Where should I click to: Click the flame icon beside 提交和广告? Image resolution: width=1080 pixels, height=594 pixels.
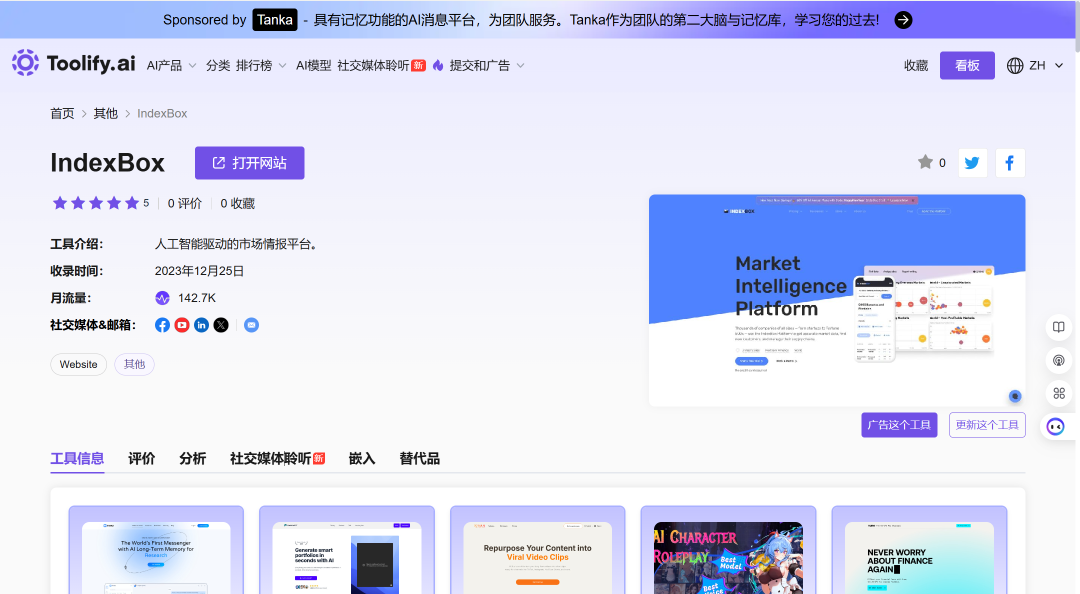click(438, 65)
